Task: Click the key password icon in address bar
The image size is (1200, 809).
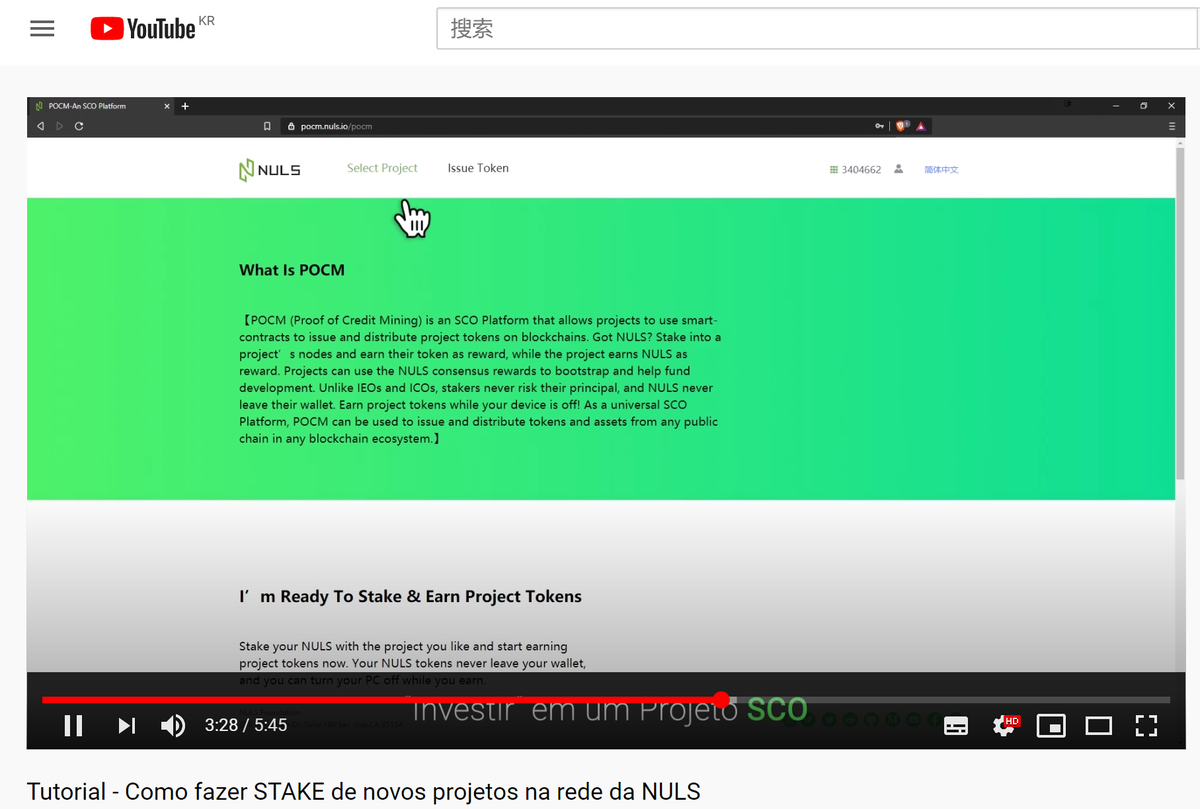Action: tap(879, 127)
